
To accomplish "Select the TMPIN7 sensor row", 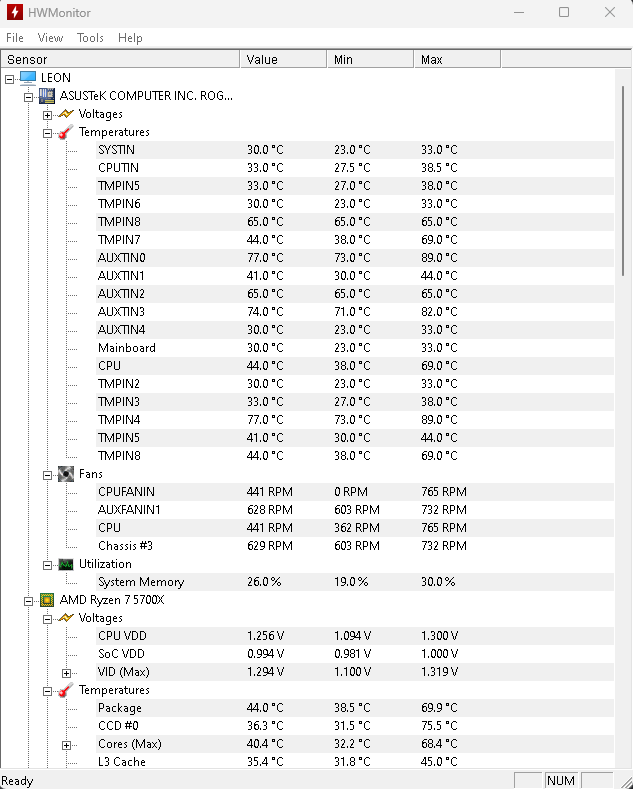I will (x=355, y=240).
